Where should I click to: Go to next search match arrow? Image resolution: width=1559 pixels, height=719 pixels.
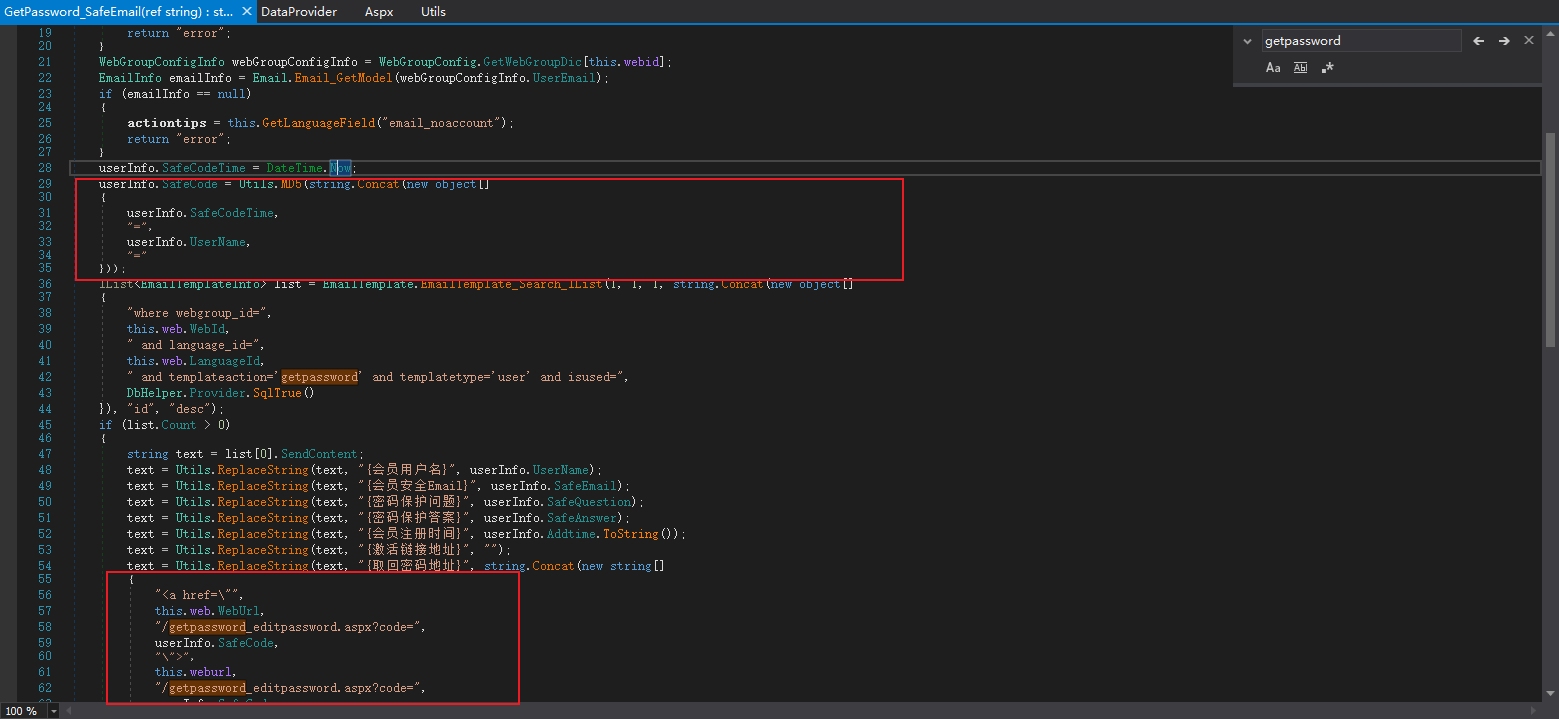1504,41
